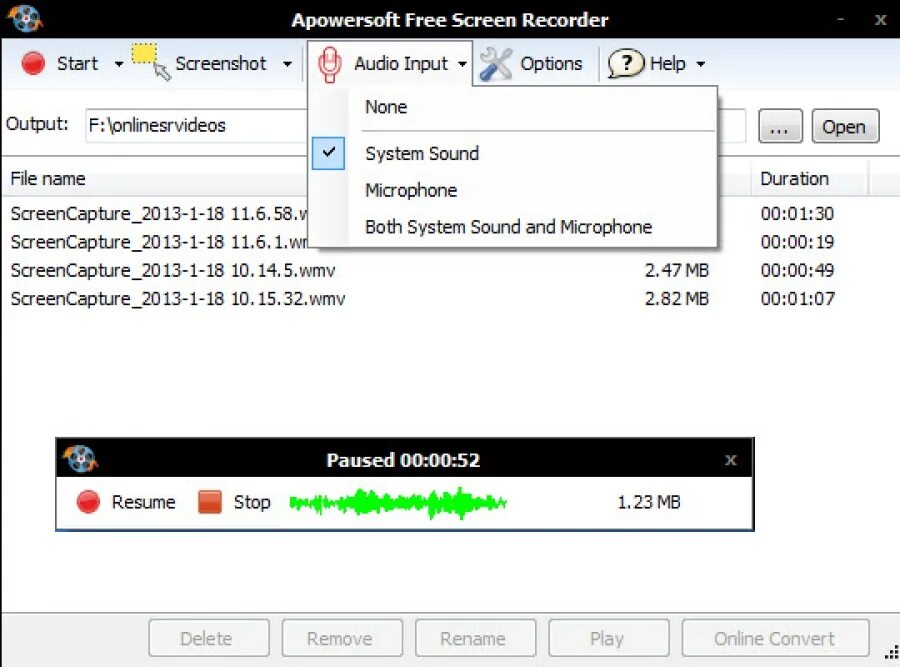Click the film reel logo in Paused window
Viewport: 900px width, 667px height.
click(80, 459)
